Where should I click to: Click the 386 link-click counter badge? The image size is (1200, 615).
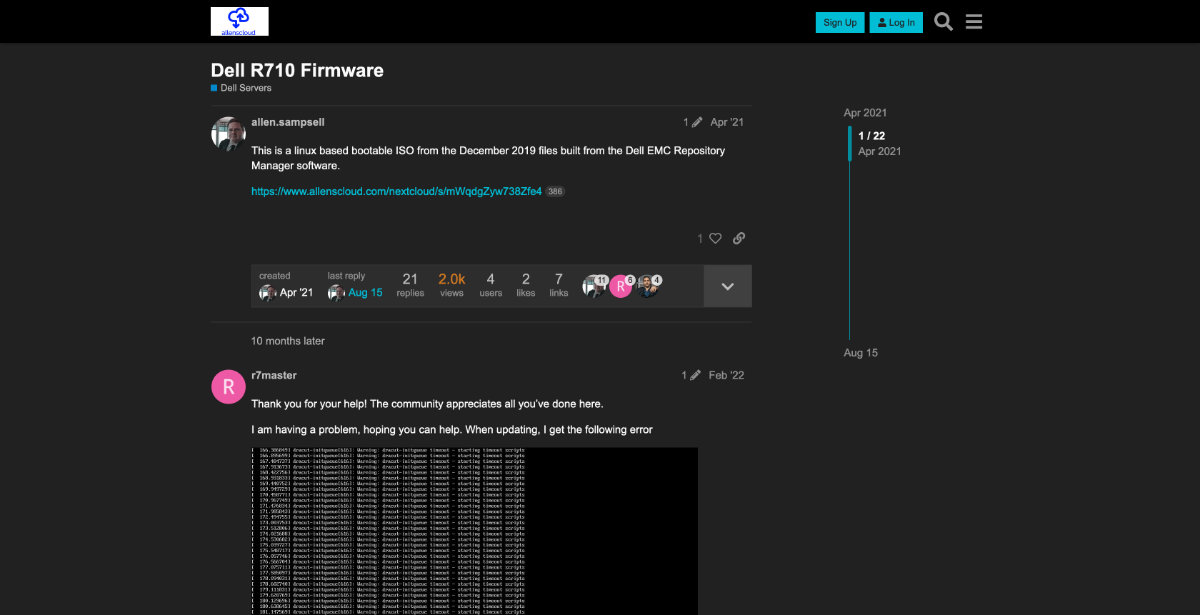tap(556, 191)
